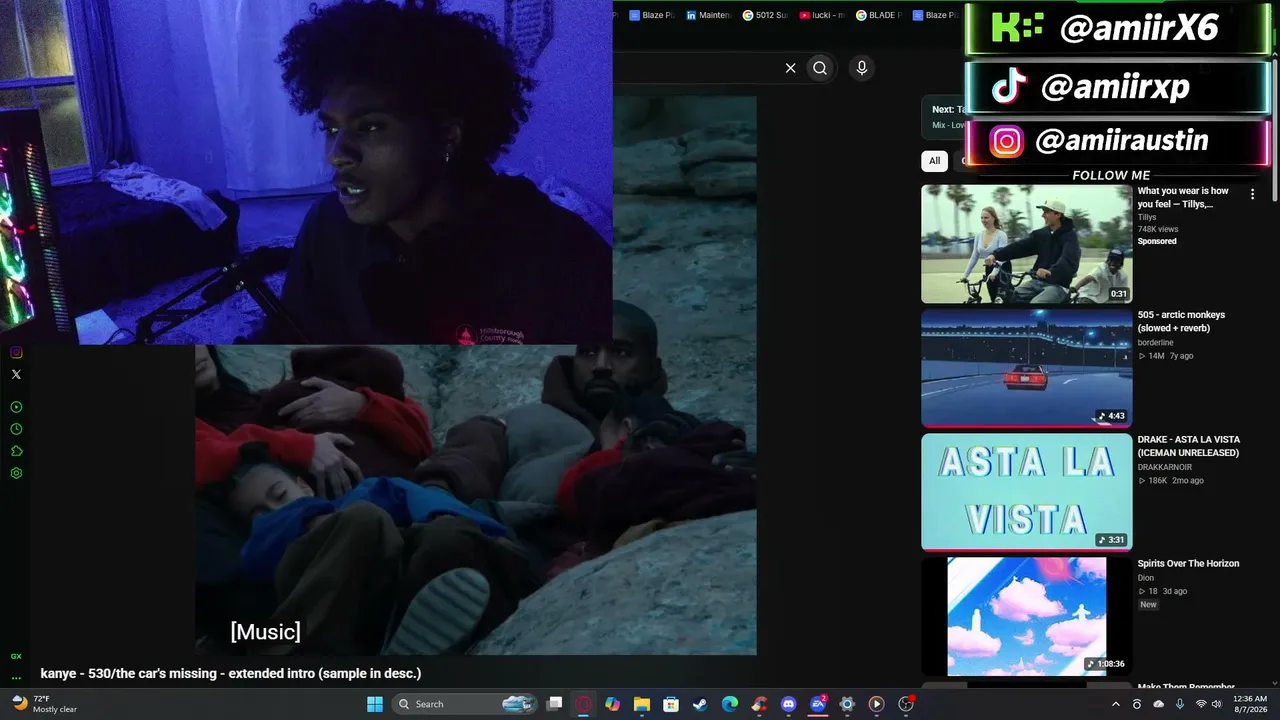Open Steam from the taskbar

pos(701,704)
